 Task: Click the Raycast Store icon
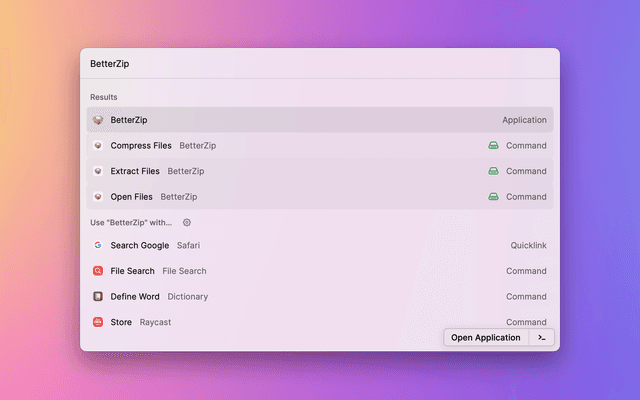[98, 322]
